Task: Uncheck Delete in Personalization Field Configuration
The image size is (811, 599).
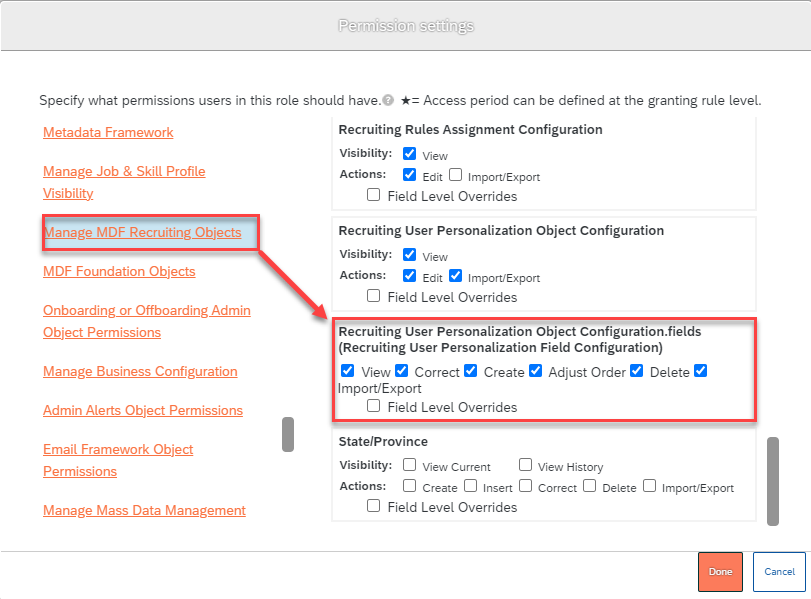Action: pos(637,371)
